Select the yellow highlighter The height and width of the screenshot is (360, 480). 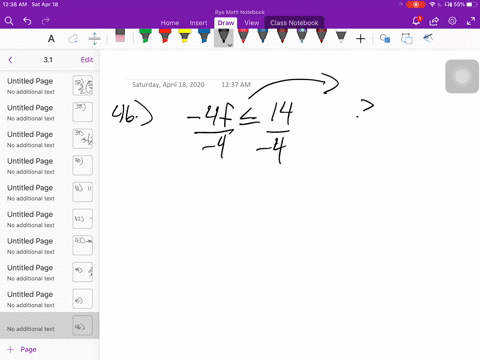(x=184, y=36)
